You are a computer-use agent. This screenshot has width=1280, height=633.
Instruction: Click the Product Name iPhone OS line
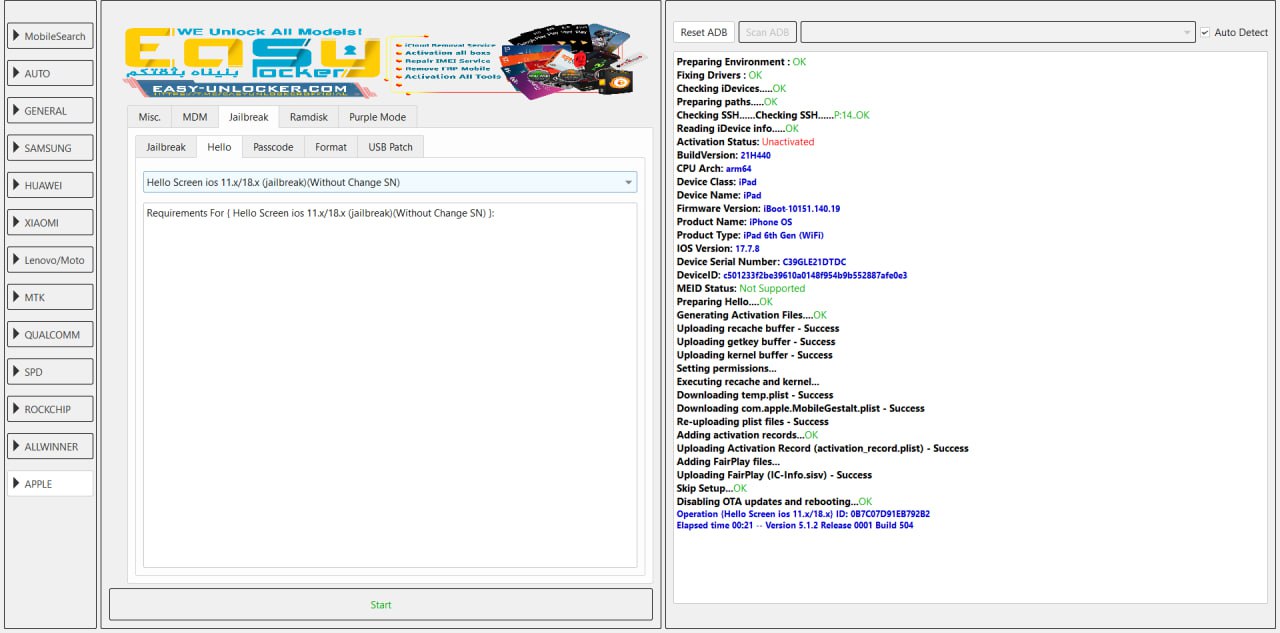(734, 222)
